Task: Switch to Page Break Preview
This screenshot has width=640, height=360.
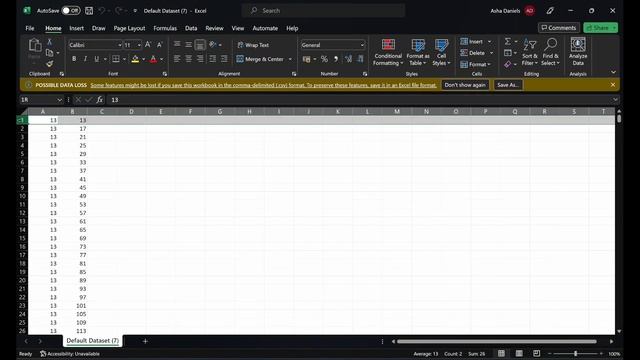Action: [x=536, y=353]
